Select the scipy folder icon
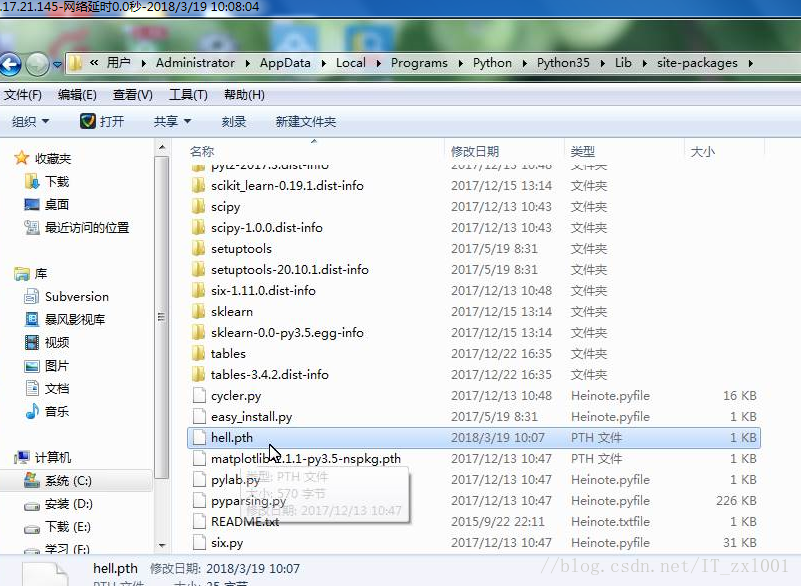 click(198, 206)
